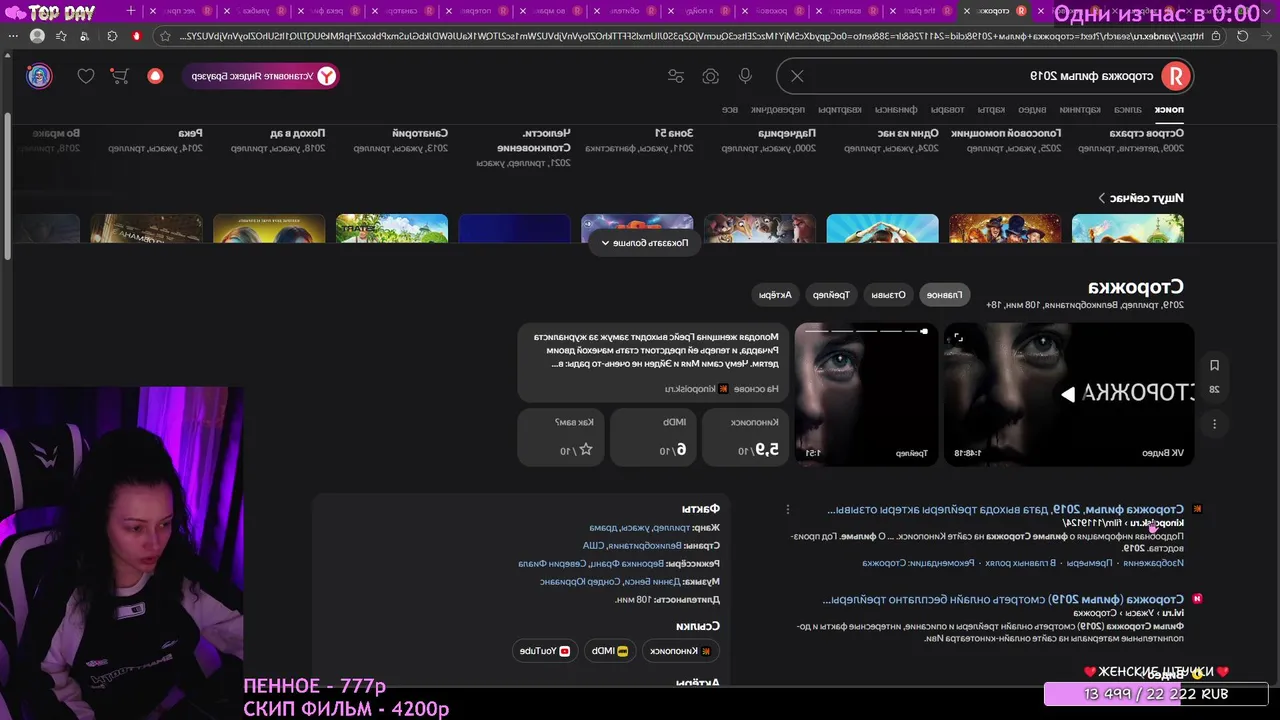Expand VK video to fullscreen with corner icon
The image size is (1280, 720).
(958, 338)
